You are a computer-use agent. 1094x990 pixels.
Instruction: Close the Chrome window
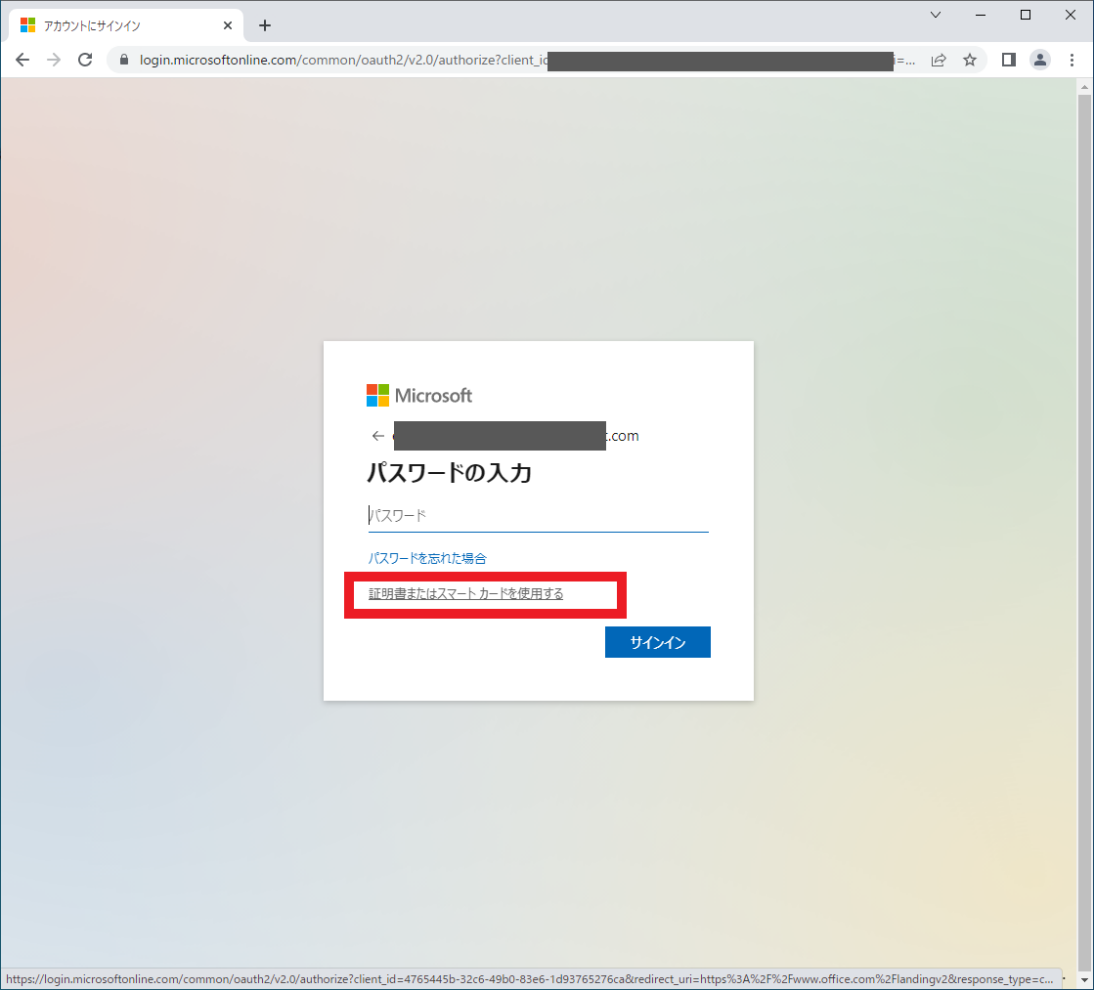point(1070,15)
